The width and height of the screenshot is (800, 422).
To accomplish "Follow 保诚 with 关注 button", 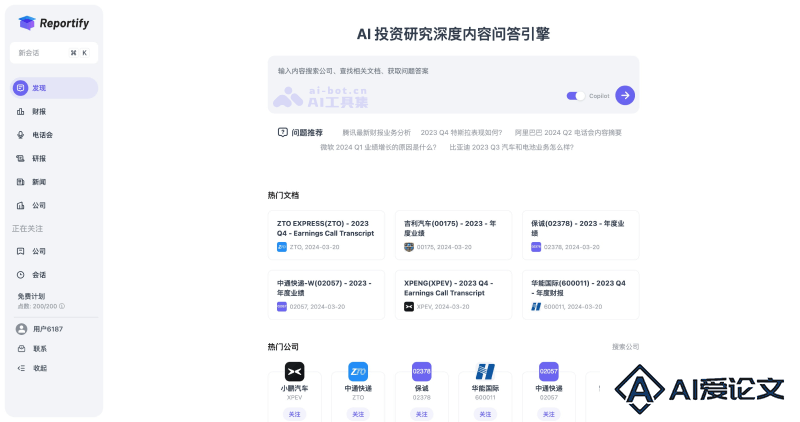I will pos(421,414).
